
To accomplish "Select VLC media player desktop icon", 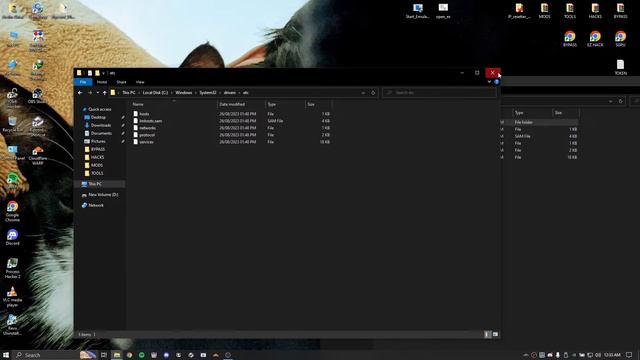I will click(x=12, y=297).
